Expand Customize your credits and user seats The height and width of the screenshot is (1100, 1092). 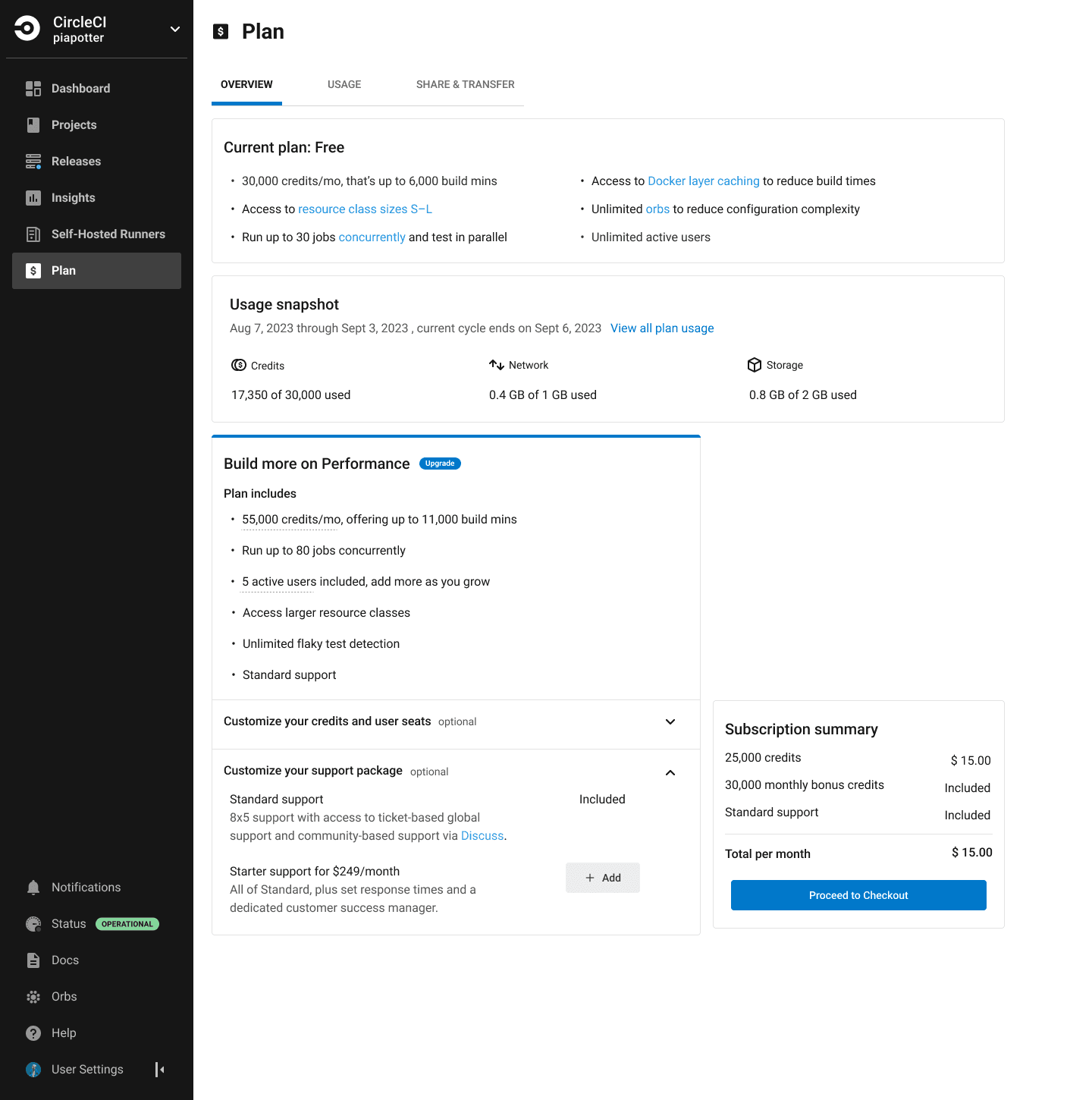tap(670, 721)
